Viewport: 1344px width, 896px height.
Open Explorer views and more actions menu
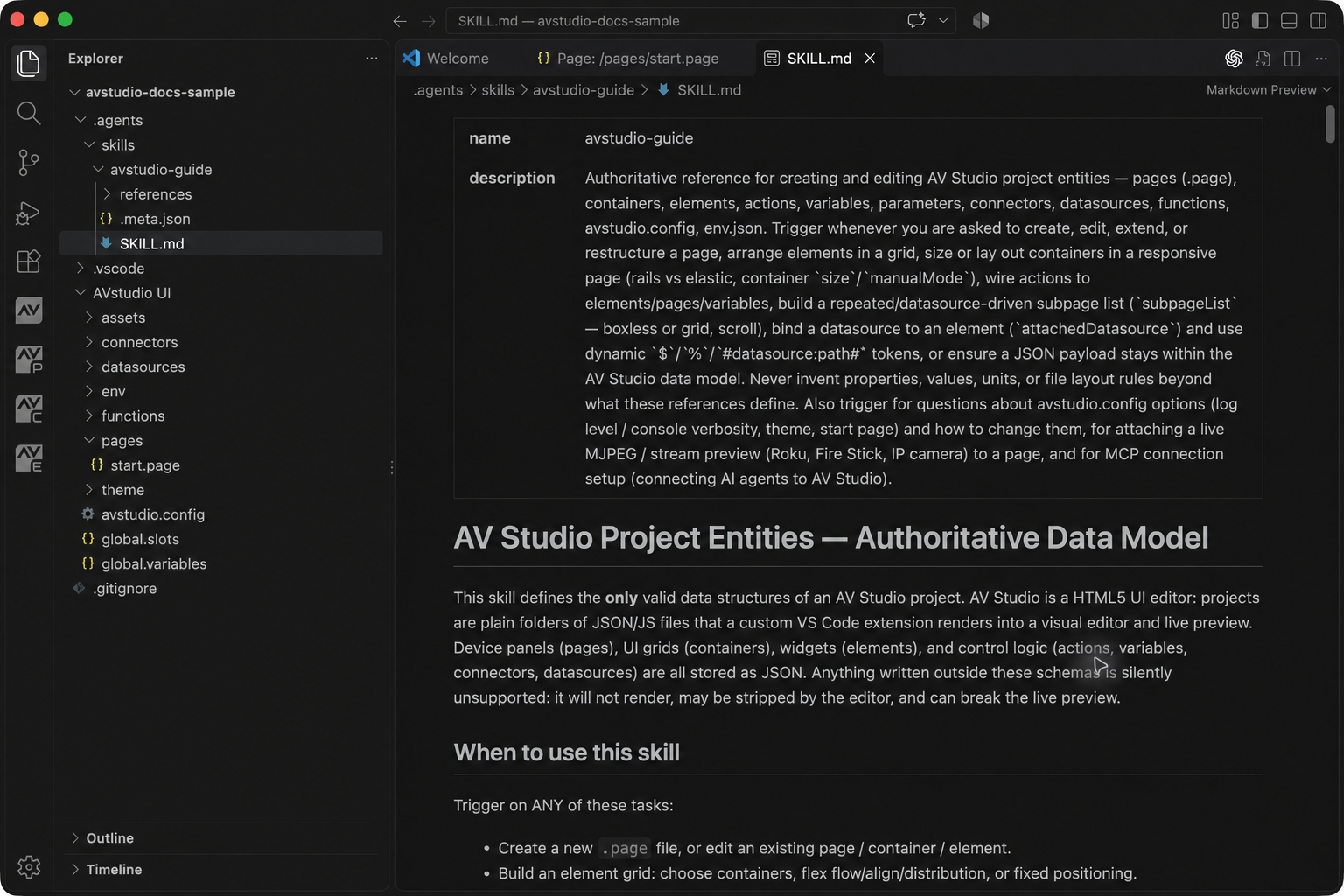[372, 59]
